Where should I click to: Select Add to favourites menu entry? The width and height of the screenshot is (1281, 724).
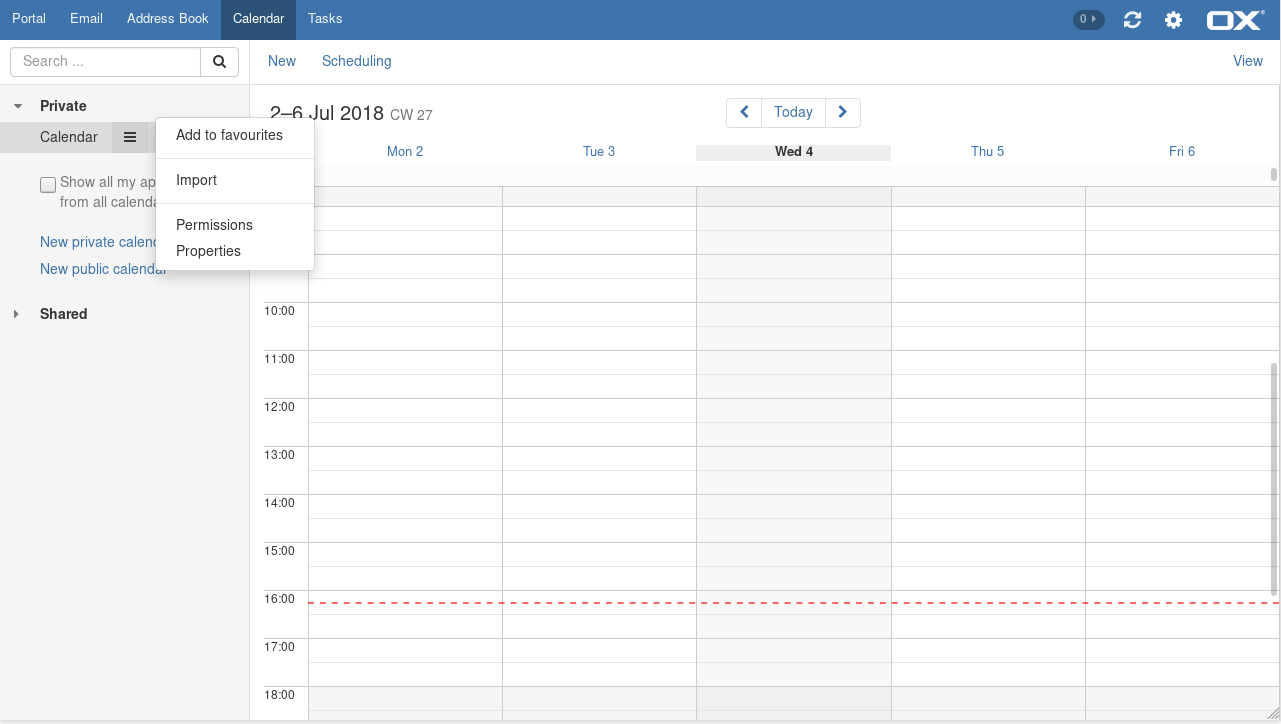point(229,135)
